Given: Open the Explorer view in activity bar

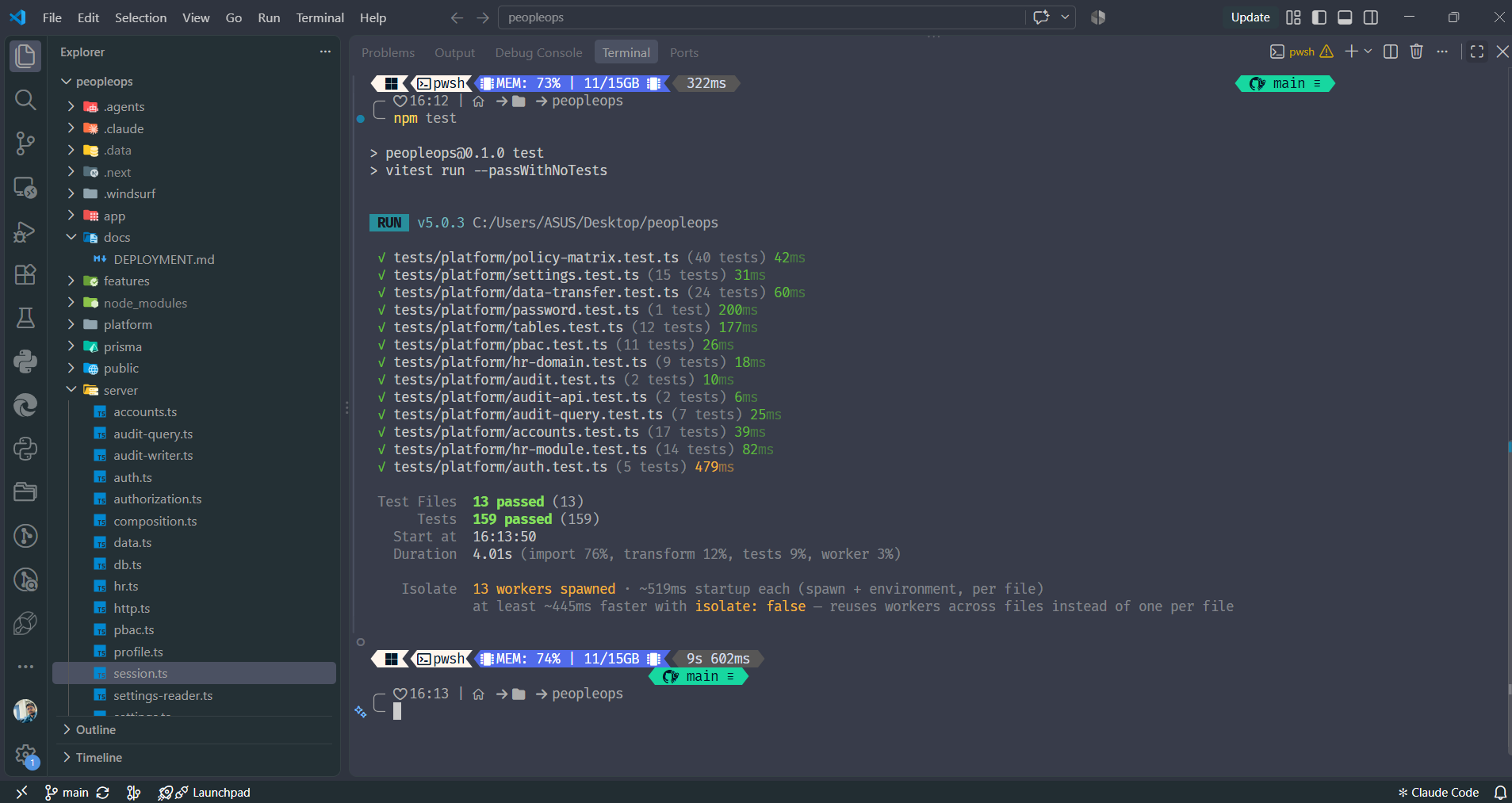Looking at the screenshot, I should (x=25, y=56).
